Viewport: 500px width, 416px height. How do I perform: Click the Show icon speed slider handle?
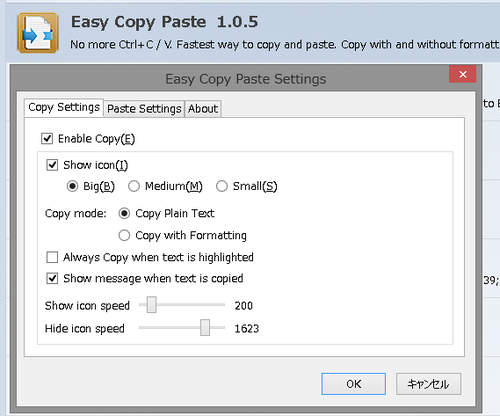152,305
